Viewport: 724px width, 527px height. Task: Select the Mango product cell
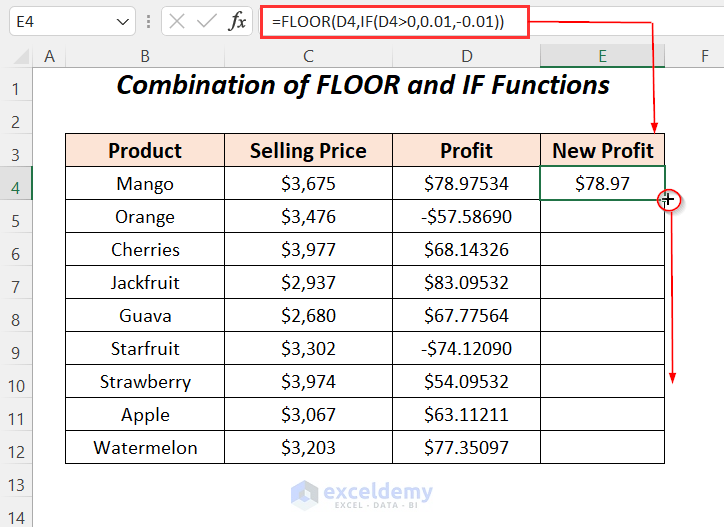(x=145, y=184)
